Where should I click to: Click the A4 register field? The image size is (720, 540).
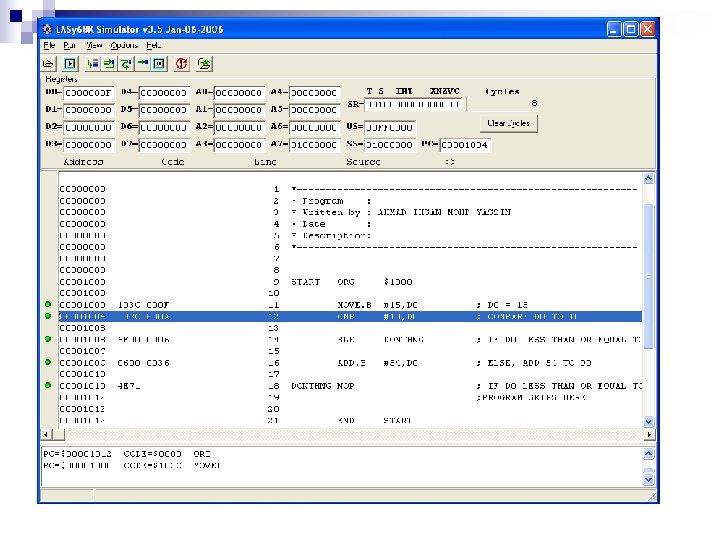pyautogui.click(x=315, y=93)
